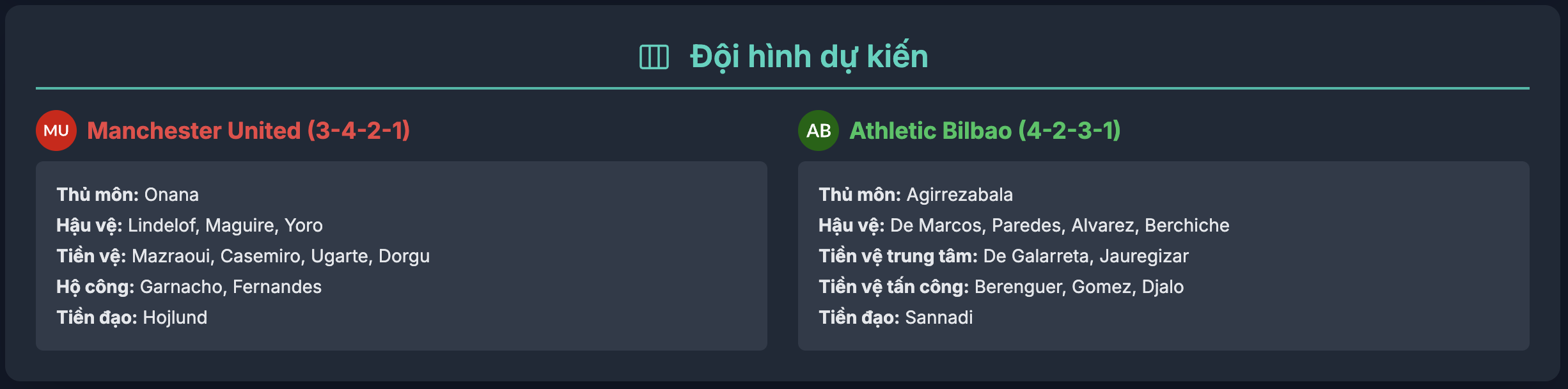1568x389 pixels.
Task: Click Hậu vệ: Lindelof, Maguire, Yoro line
Action: pos(189,225)
